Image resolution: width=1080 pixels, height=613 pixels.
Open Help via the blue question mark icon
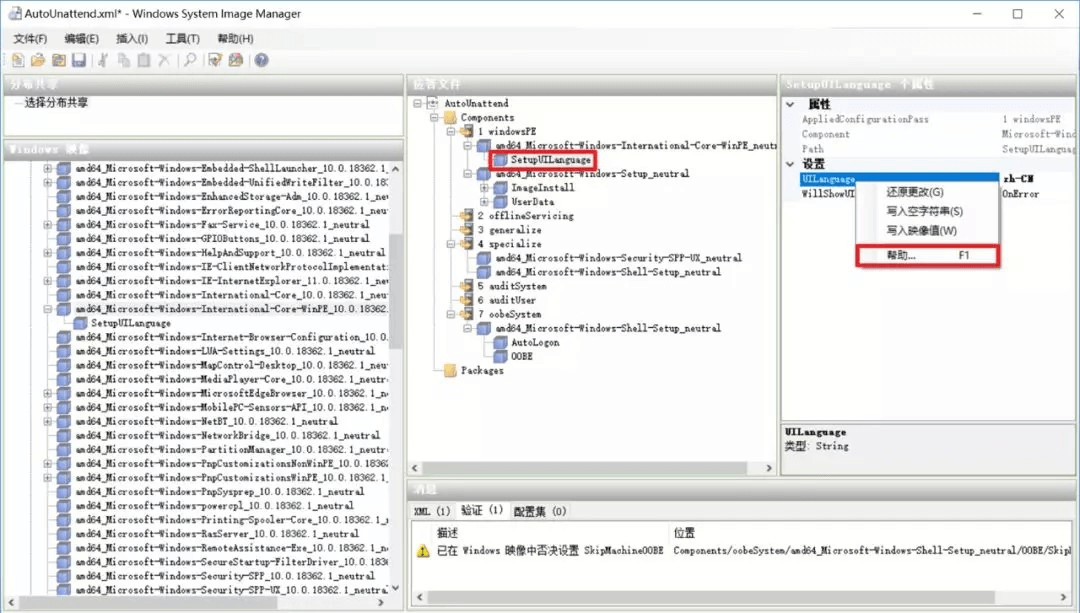(x=261, y=61)
